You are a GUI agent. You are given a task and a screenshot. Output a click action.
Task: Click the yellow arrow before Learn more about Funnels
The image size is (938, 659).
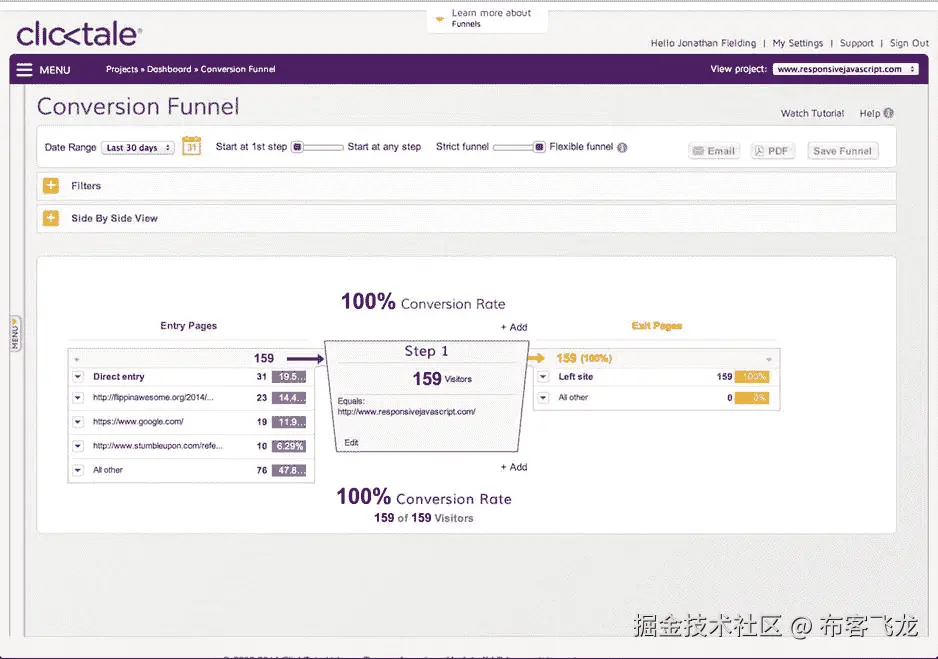(440, 19)
